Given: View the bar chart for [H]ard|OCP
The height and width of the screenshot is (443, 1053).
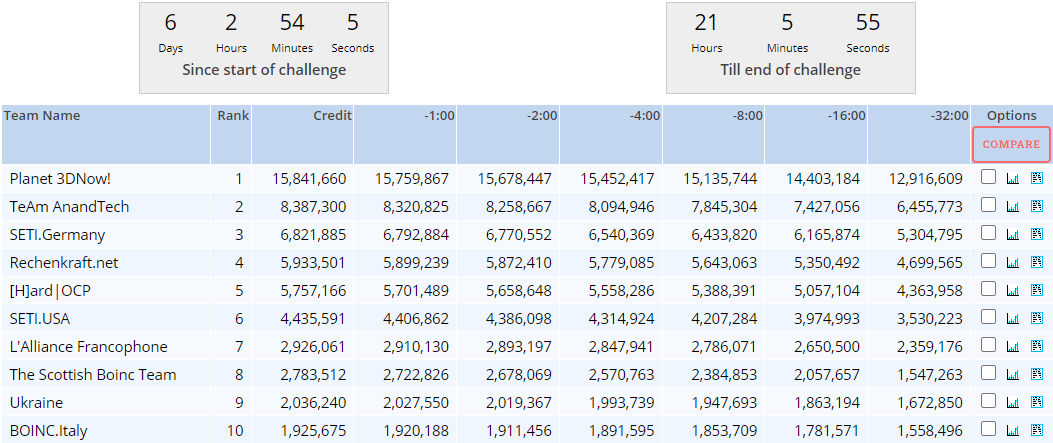Looking at the screenshot, I should (1012, 290).
